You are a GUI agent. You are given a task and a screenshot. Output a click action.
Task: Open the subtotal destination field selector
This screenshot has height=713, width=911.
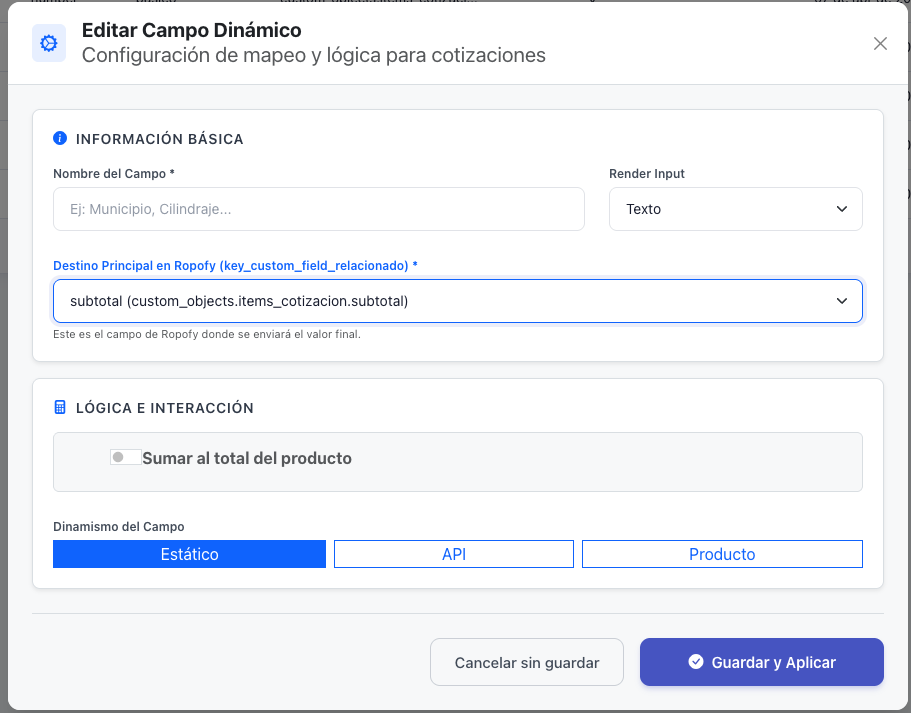(x=458, y=301)
